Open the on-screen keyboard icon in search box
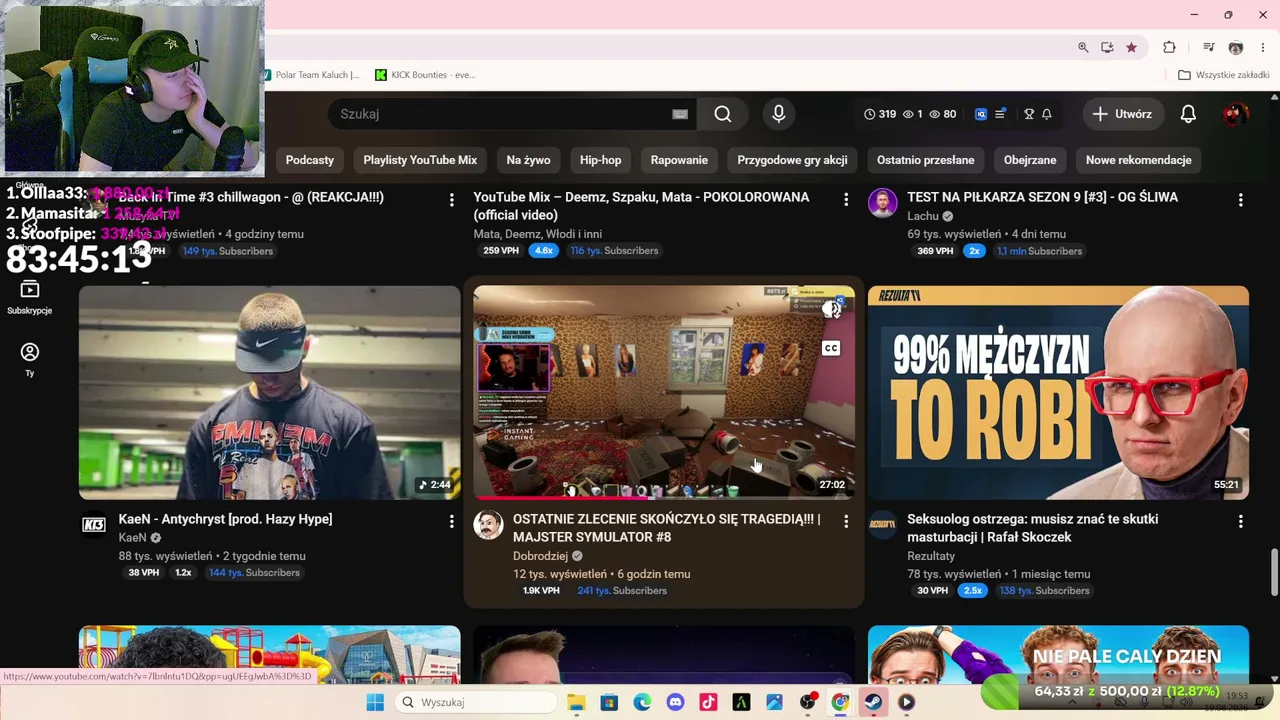Image resolution: width=1280 pixels, height=720 pixels. [x=680, y=114]
